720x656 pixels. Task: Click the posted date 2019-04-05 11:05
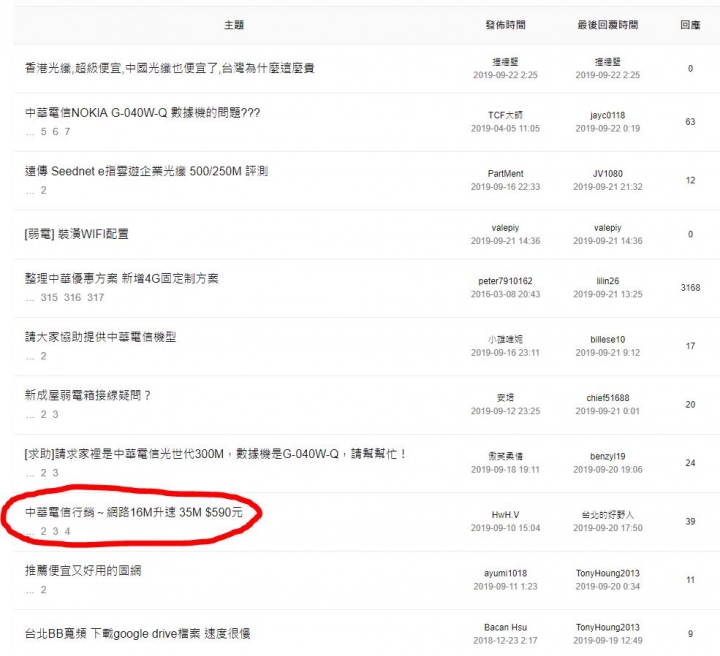[505, 128]
